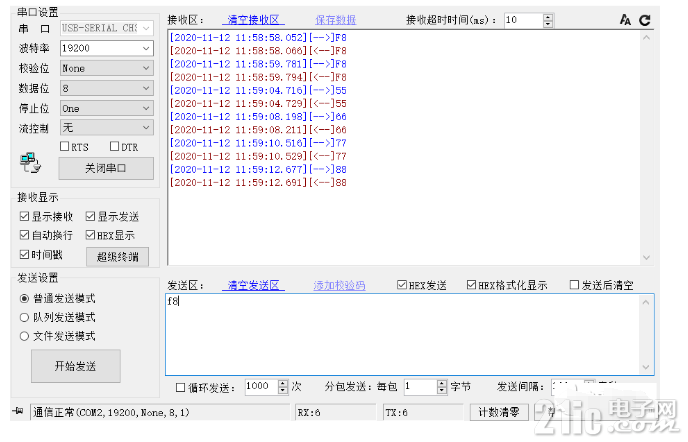Image resolution: width=688 pixels, height=442 pixels.
Task: Increase receive timeout with the up stepper
Action: click(548, 17)
